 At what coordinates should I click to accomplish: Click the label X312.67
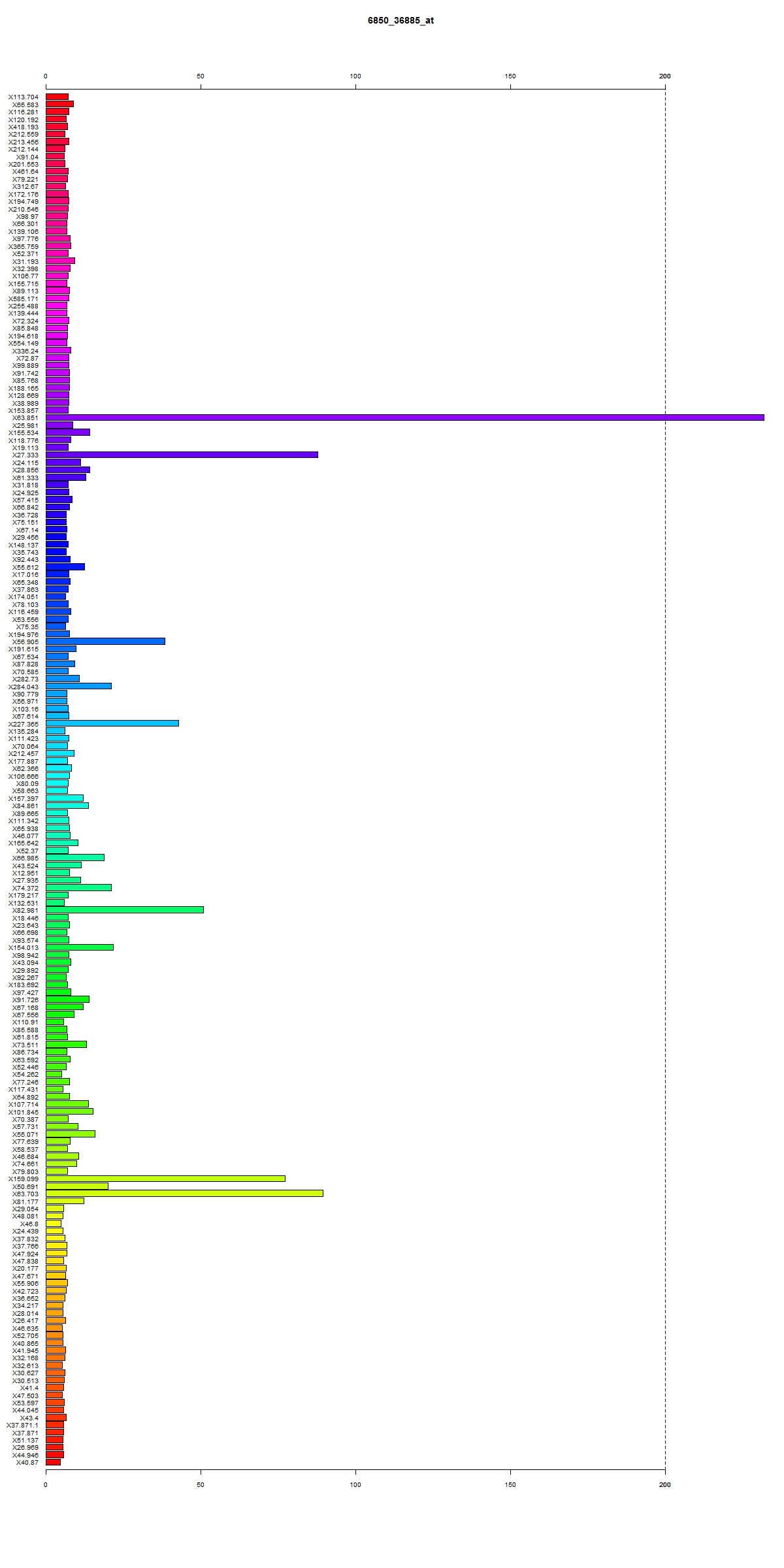pos(25,187)
